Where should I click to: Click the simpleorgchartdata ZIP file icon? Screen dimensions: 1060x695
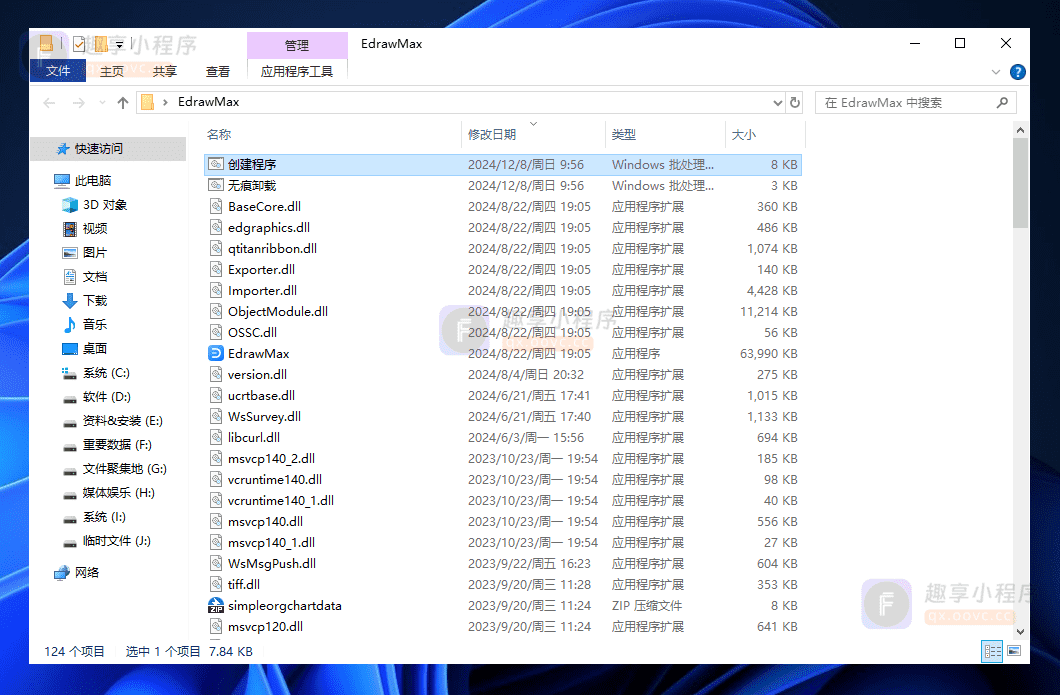(x=216, y=605)
